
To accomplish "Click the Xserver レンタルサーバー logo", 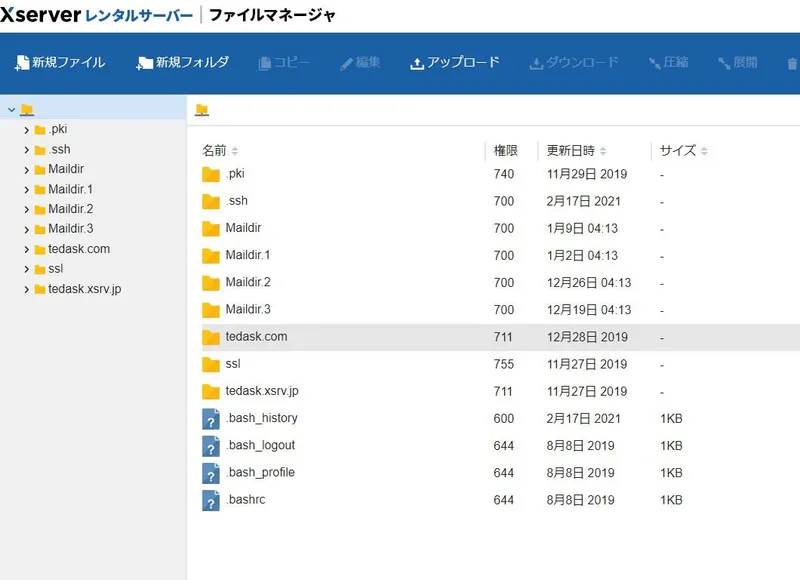I will (96, 15).
